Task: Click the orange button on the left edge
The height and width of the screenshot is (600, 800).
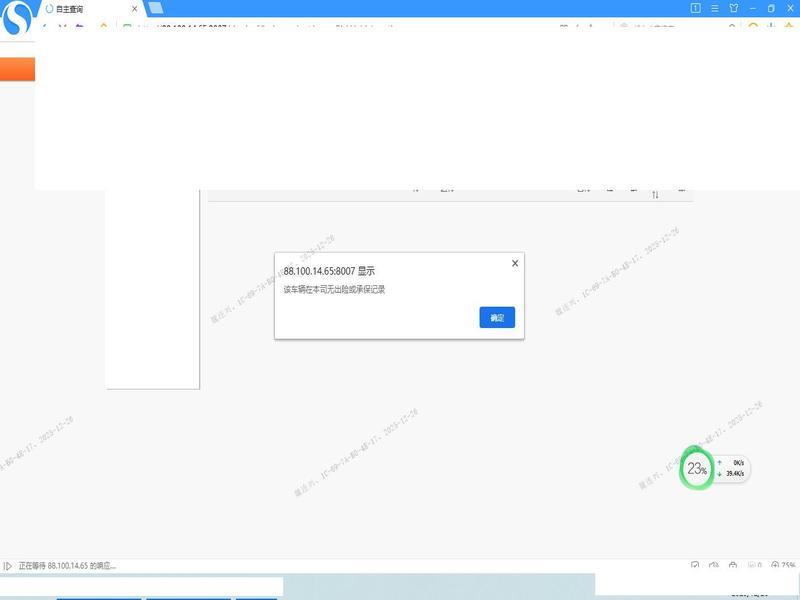Action: [x=17, y=69]
